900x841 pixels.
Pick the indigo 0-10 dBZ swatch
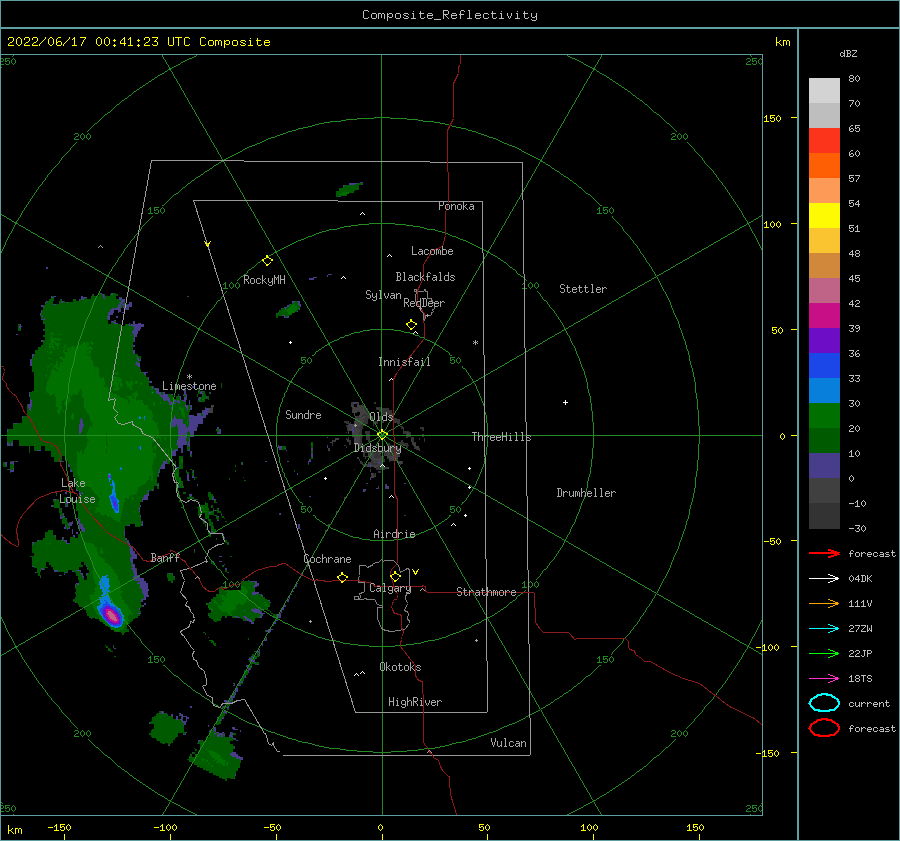tap(824, 466)
